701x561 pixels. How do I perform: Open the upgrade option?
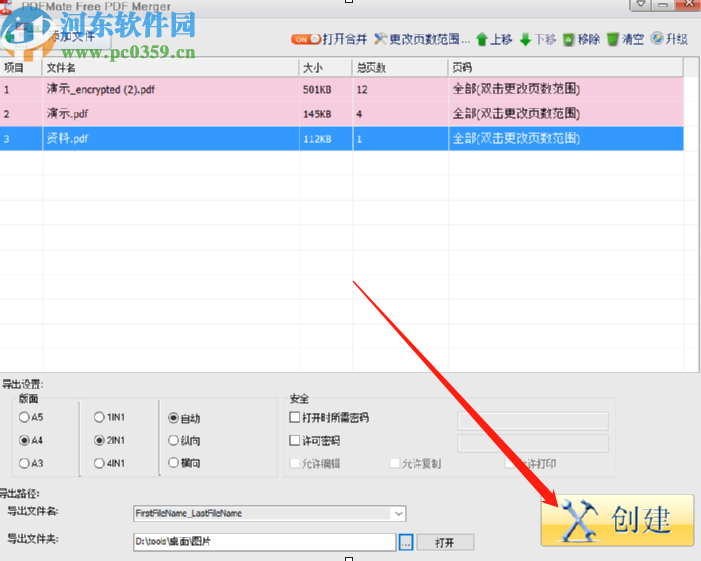(x=669, y=39)
